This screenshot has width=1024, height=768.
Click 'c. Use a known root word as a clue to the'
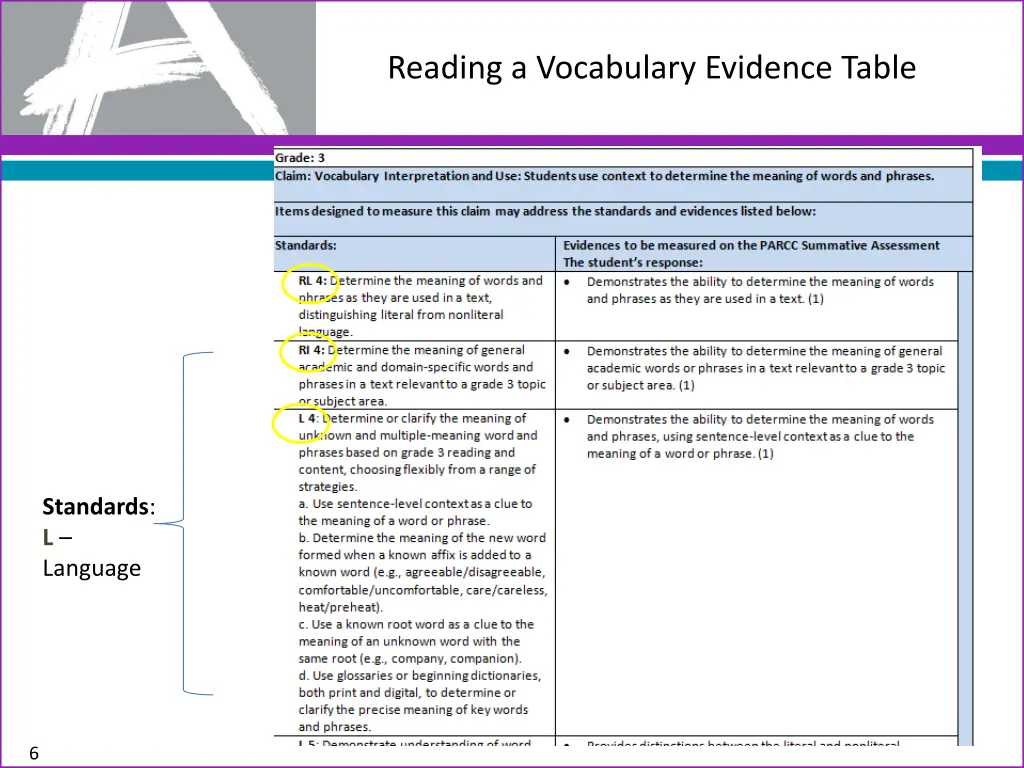click(416, 624)
